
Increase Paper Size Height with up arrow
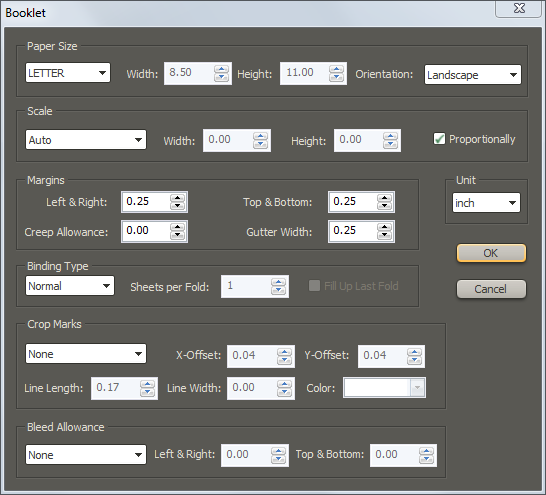click(x=336, y=69)
